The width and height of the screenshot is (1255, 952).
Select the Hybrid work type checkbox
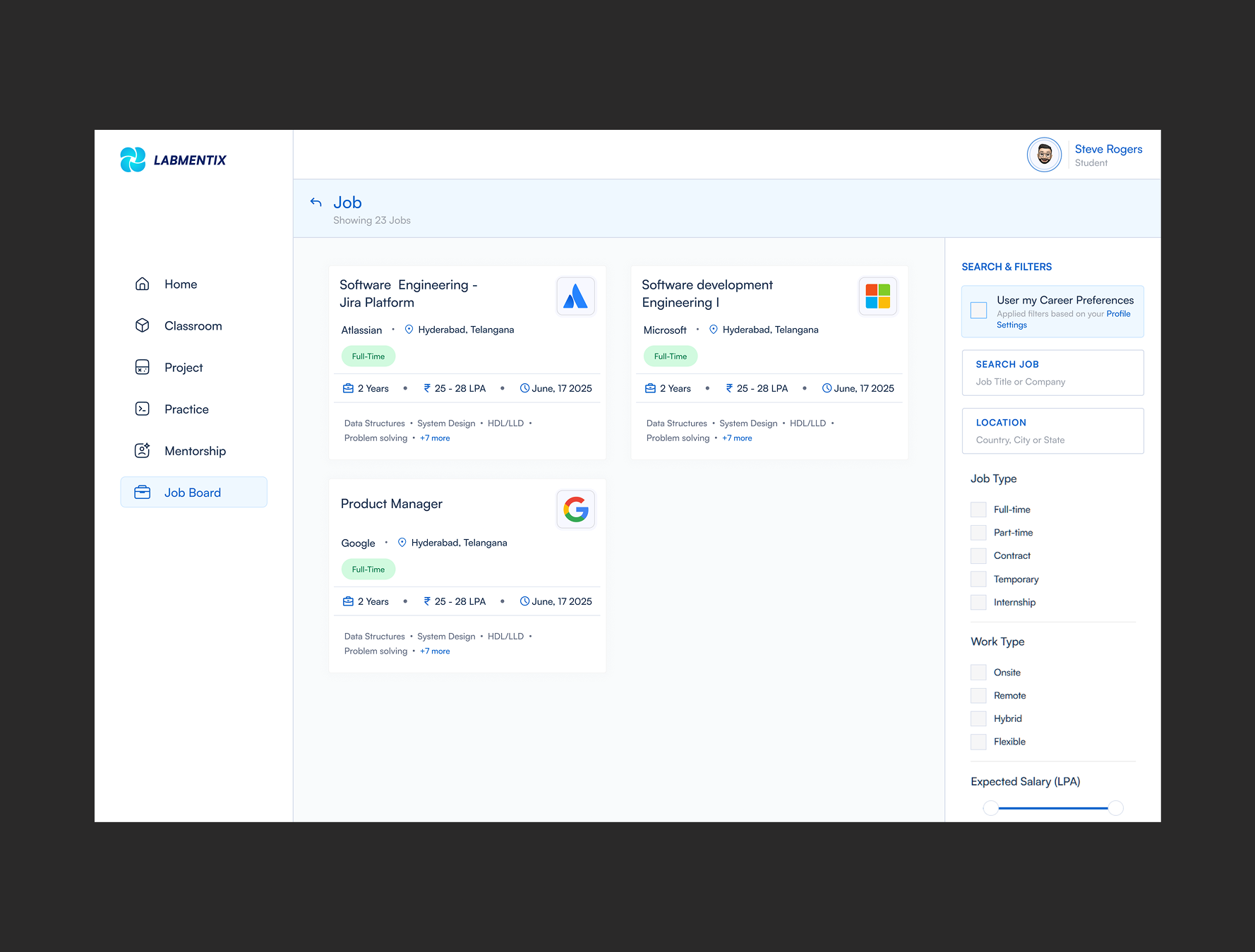click(x=978, y=718)
